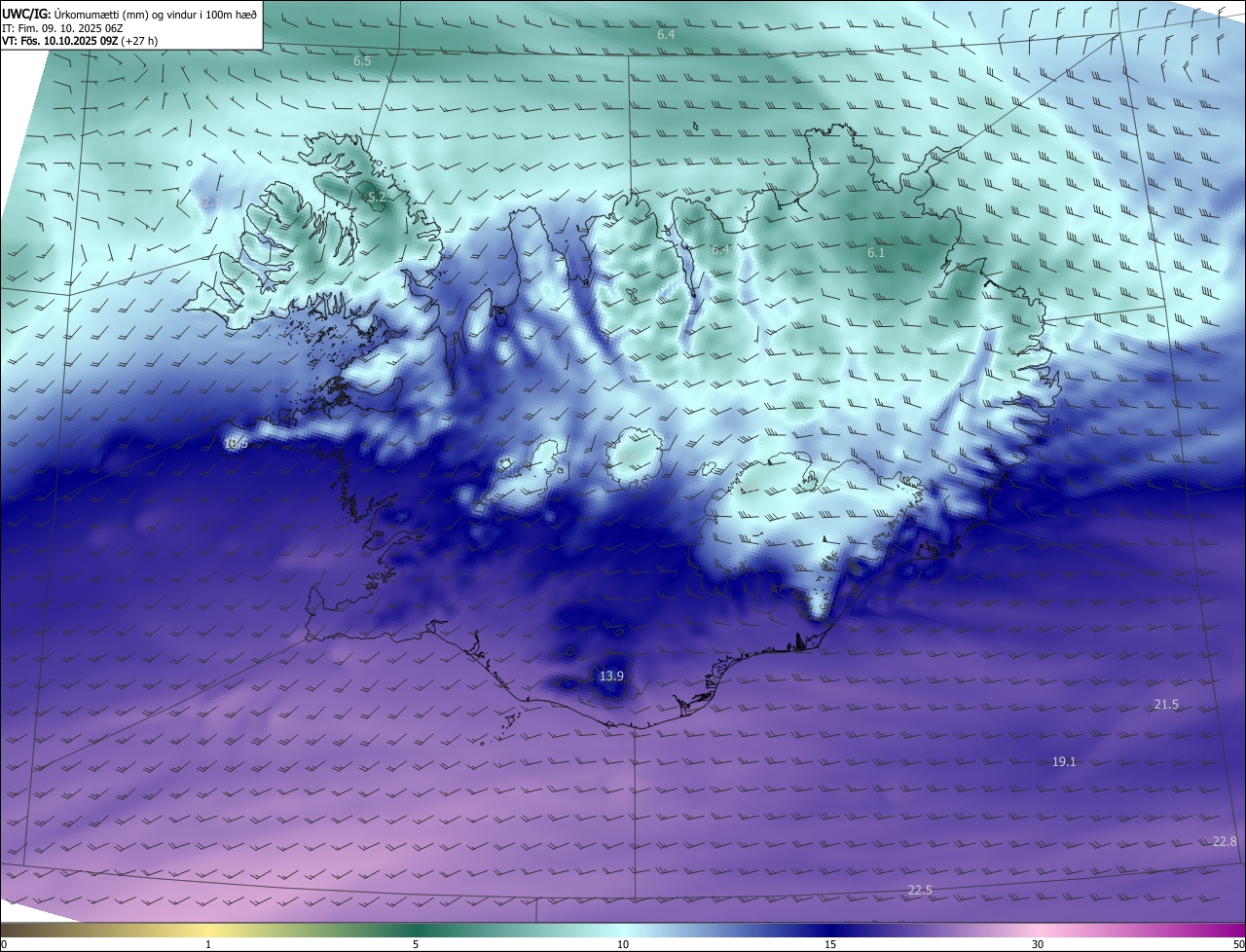
Task: Click the 22.8 value on the map
Action: point(1225,841)
